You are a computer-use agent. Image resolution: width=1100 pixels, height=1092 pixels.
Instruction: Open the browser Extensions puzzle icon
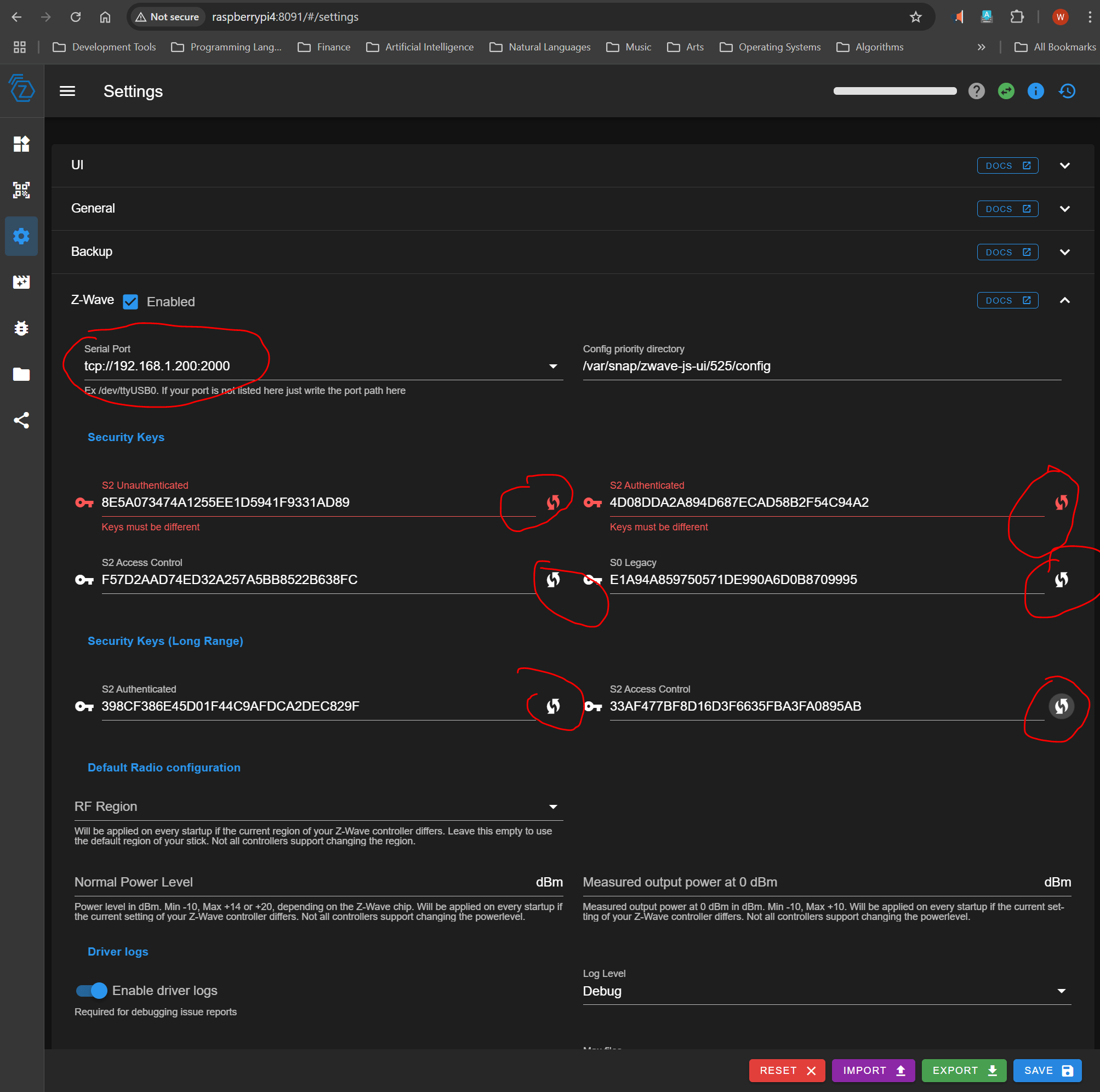(x=1017, y=17)
